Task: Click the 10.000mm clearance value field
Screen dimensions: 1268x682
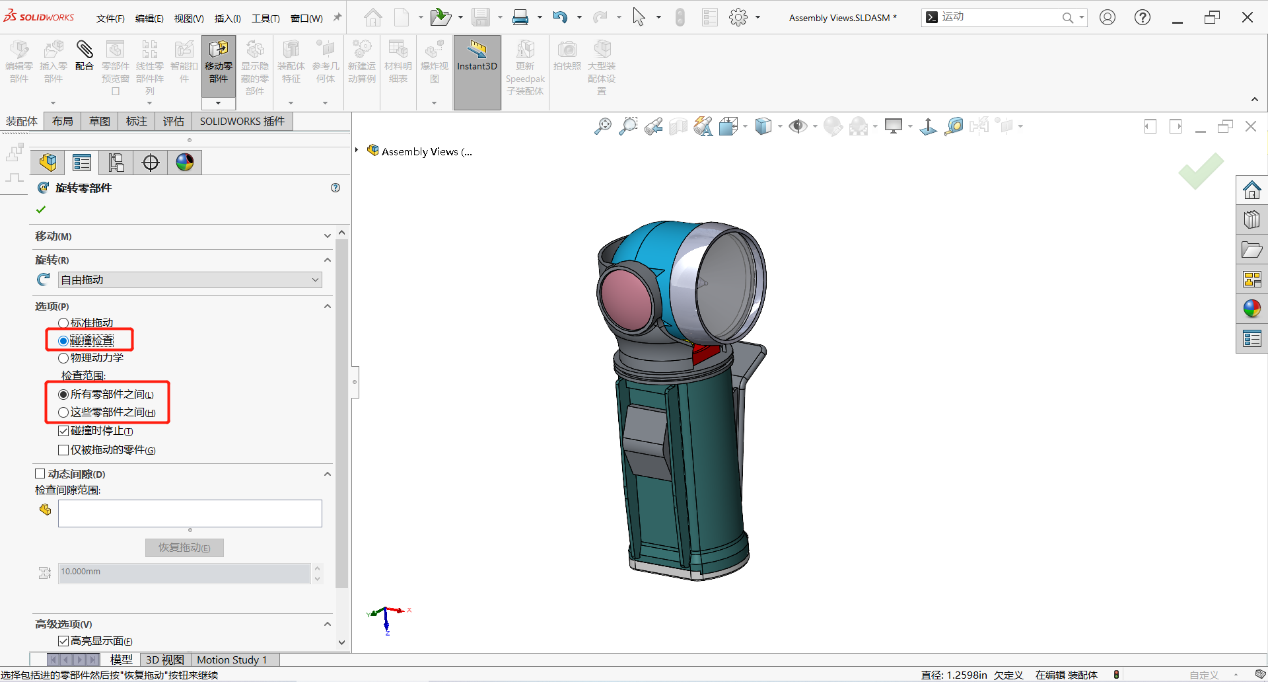Action: pyautogui.click(x=184, y=573)
